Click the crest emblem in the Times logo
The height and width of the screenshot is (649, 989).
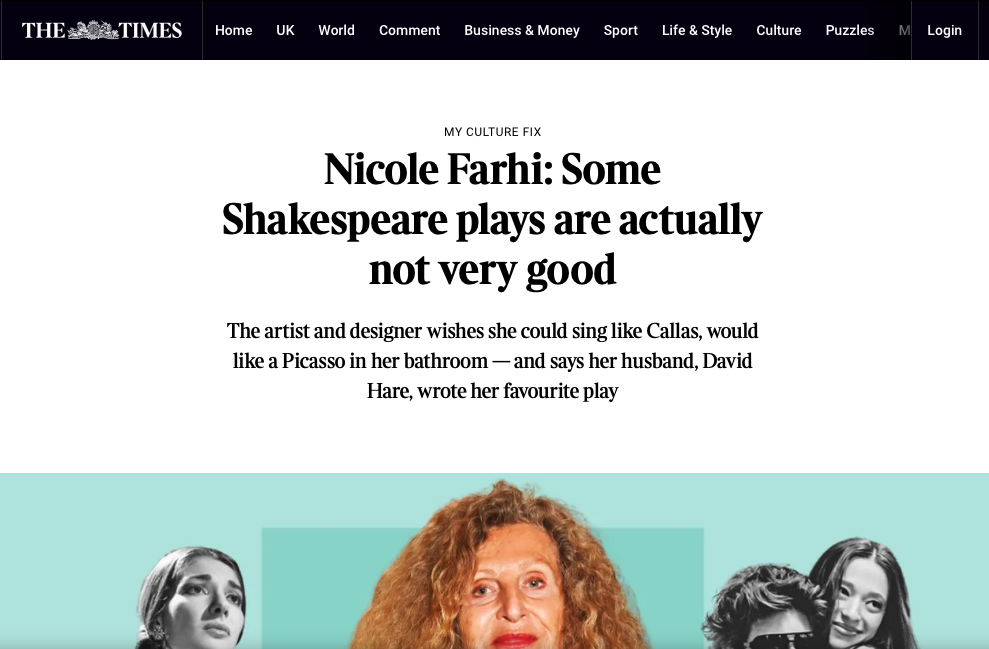pyautogui.click(x=93, y=30)
